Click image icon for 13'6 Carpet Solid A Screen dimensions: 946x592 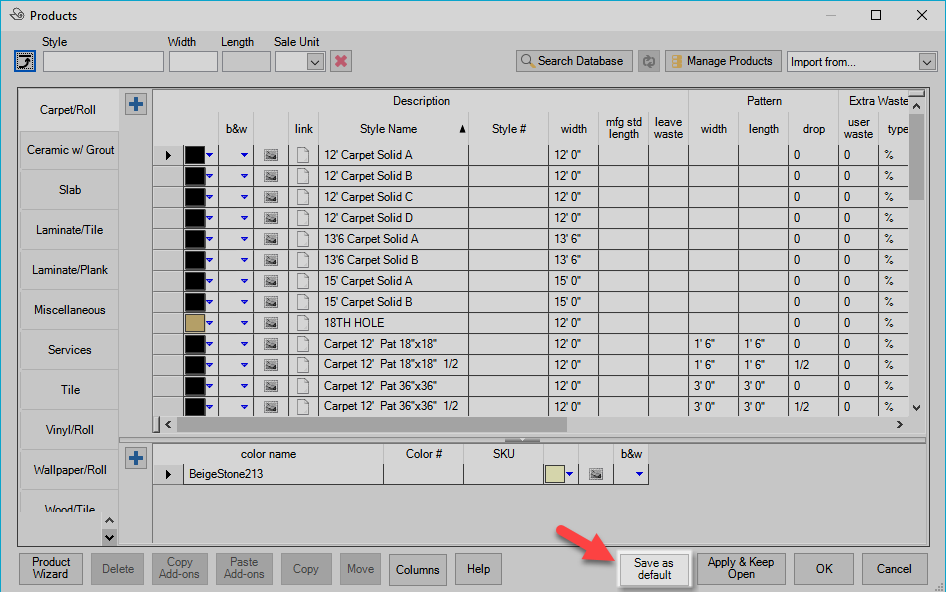tap(271, 239)
